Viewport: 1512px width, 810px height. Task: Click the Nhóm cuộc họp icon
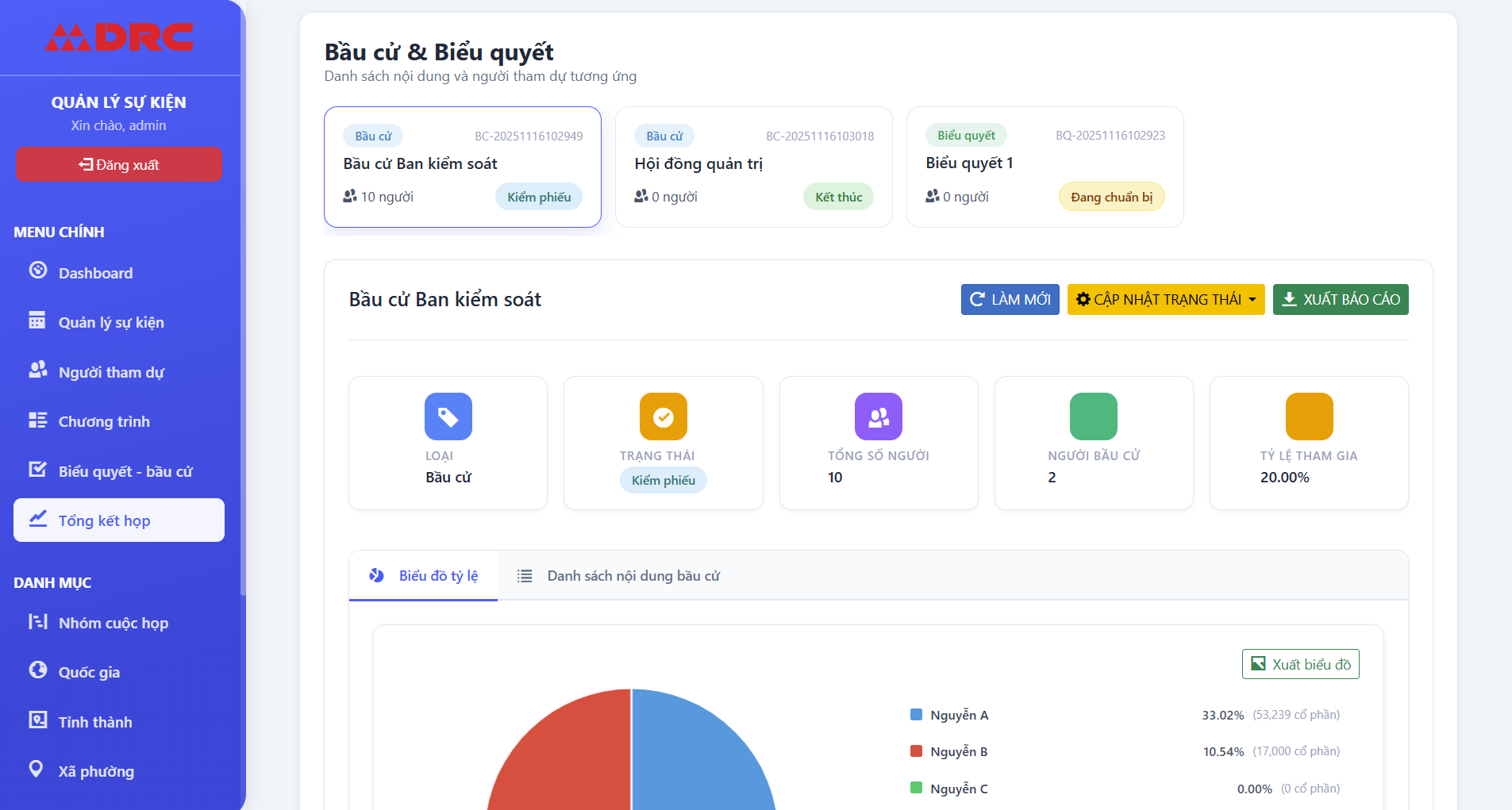coord(37,621)
